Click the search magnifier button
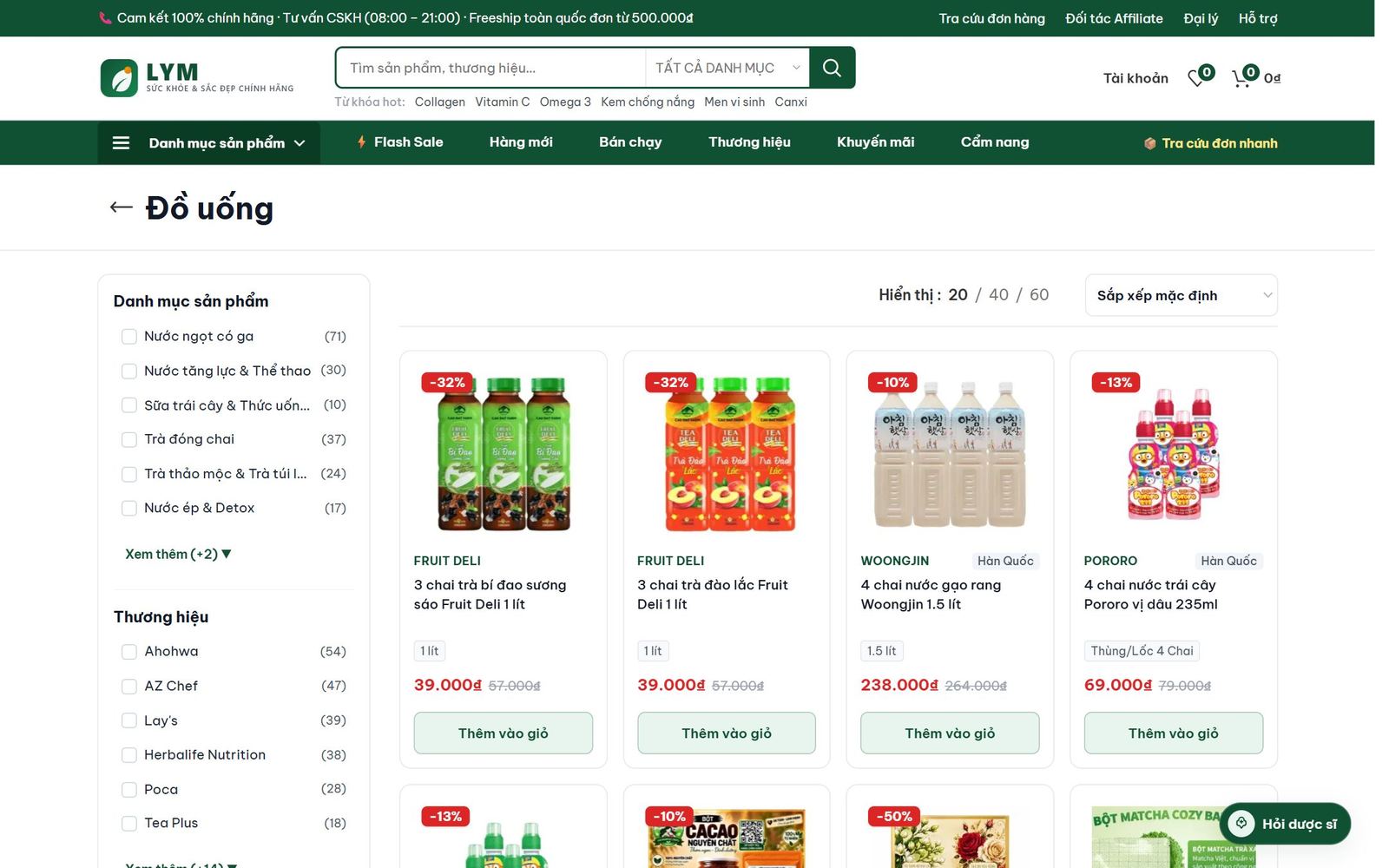Viewport: 1389px width, 868px height. click(832, 68)
